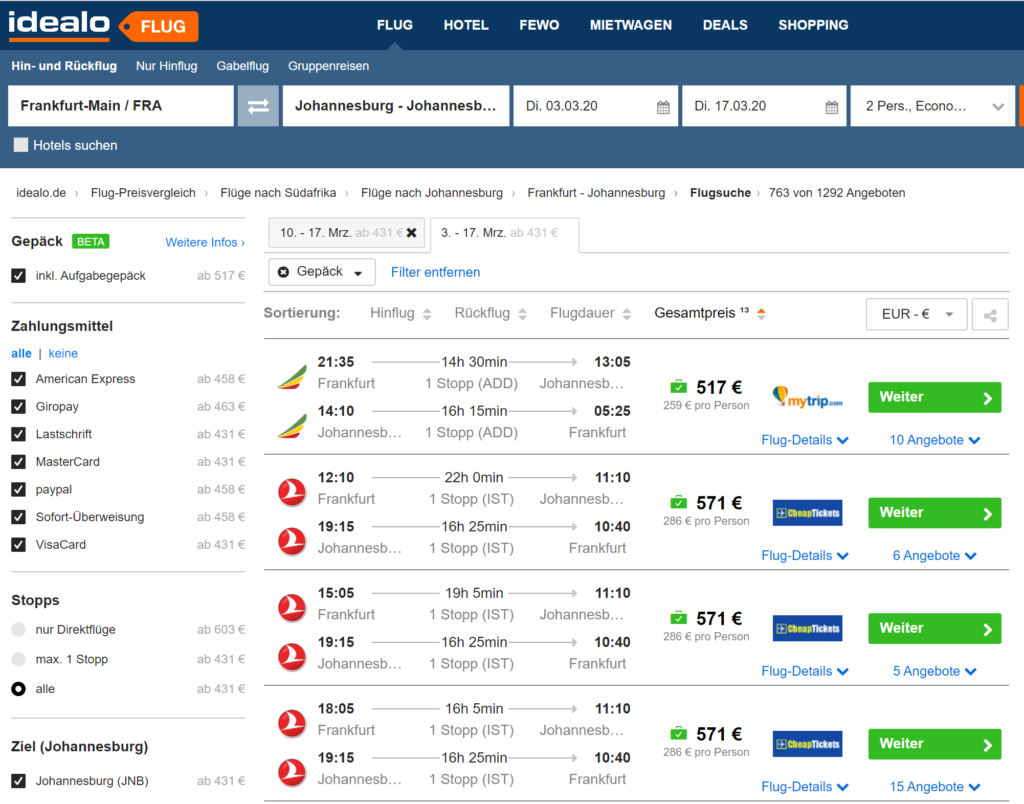
Task: Click the mytrip.com provider logo
Action: tap(807, 397)
